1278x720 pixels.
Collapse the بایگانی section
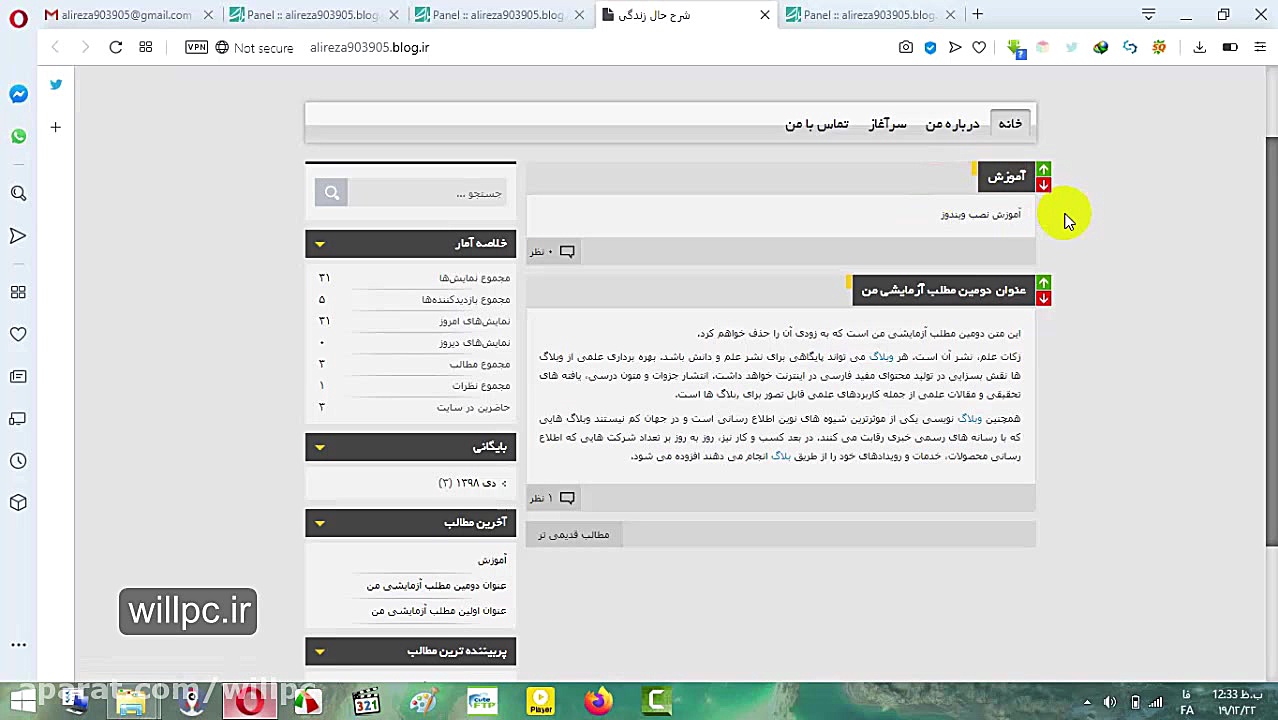click(x=320, y=447)
